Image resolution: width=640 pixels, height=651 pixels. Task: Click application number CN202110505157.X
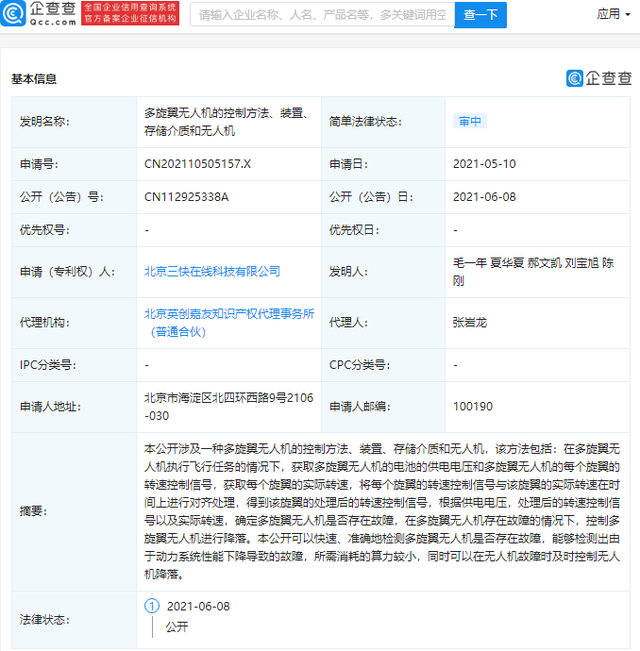[198, 163]
